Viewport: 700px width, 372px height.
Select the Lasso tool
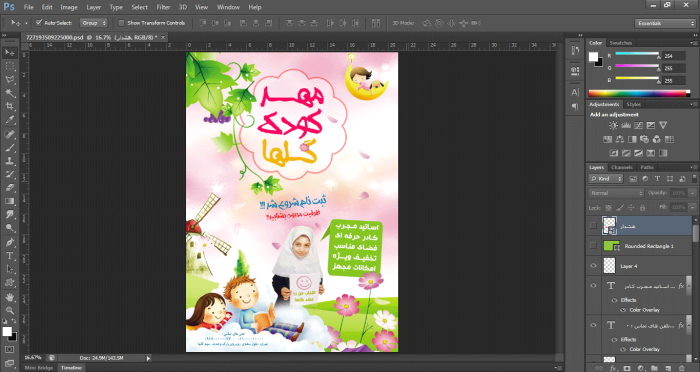pyautogui.click(x=9, y=79)
